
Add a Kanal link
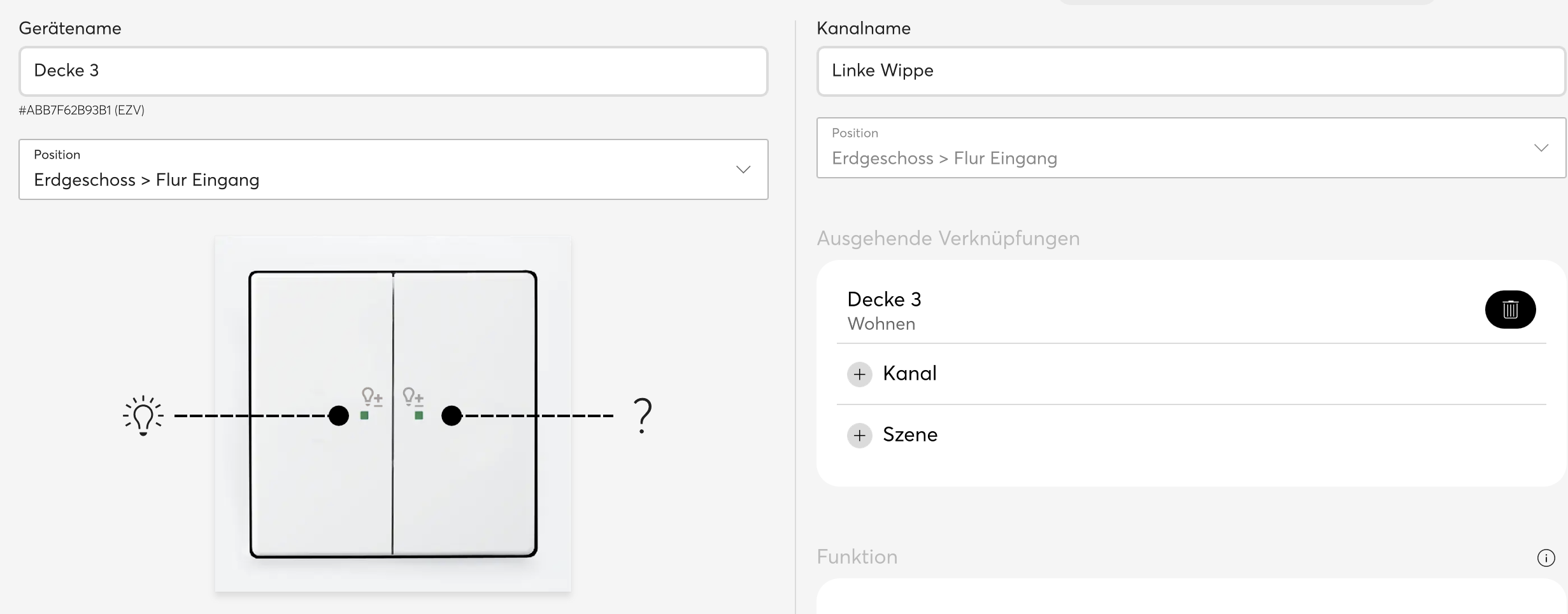[x=909, y=374]
